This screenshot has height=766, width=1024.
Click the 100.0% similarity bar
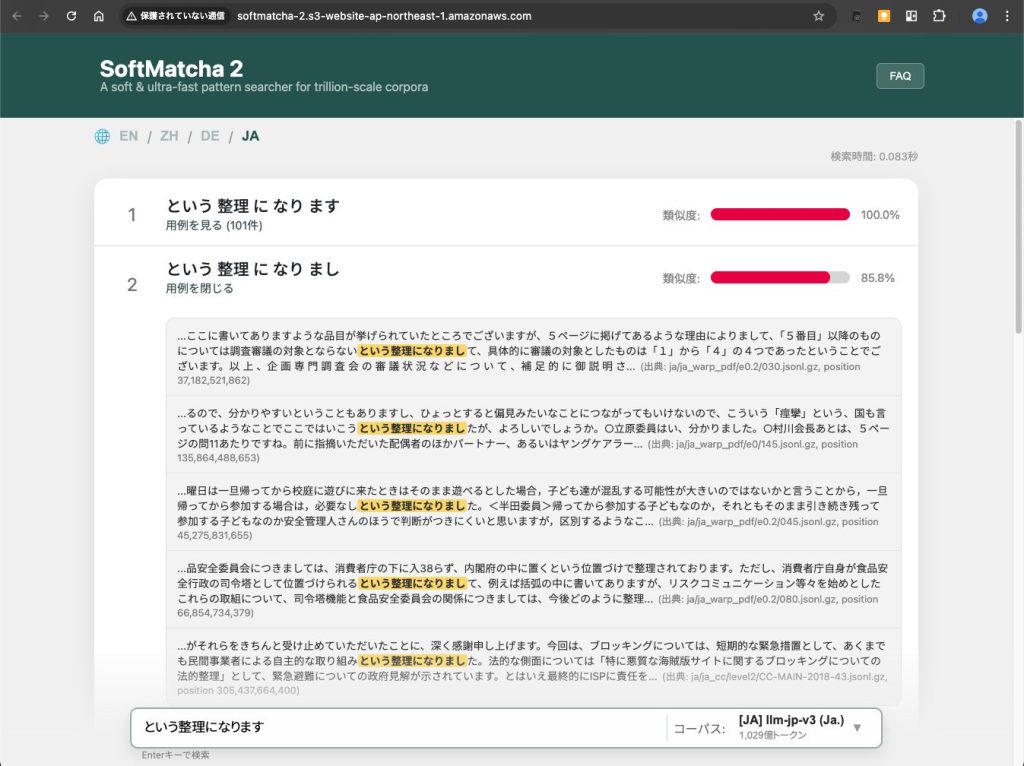(780, 214)
